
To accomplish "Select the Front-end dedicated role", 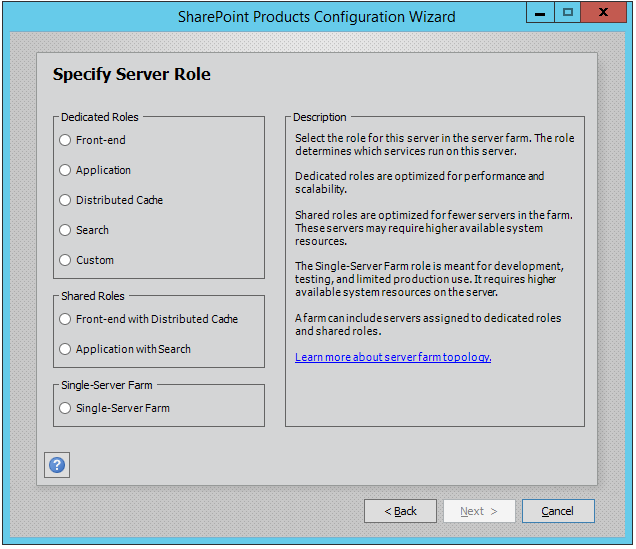I will coord(65,140).
